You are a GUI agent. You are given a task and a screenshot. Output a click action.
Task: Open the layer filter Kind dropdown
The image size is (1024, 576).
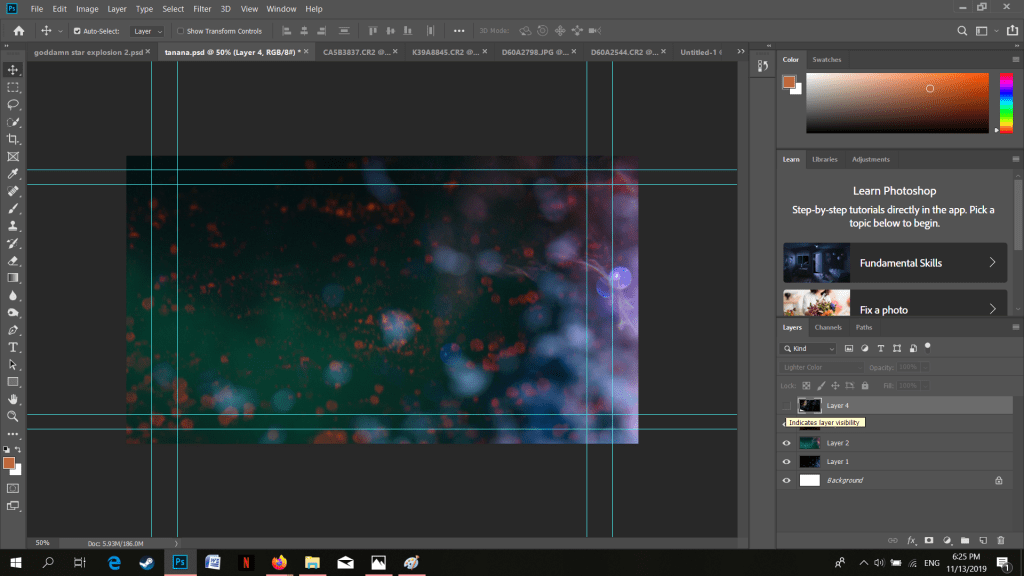(x=808, y=349)
